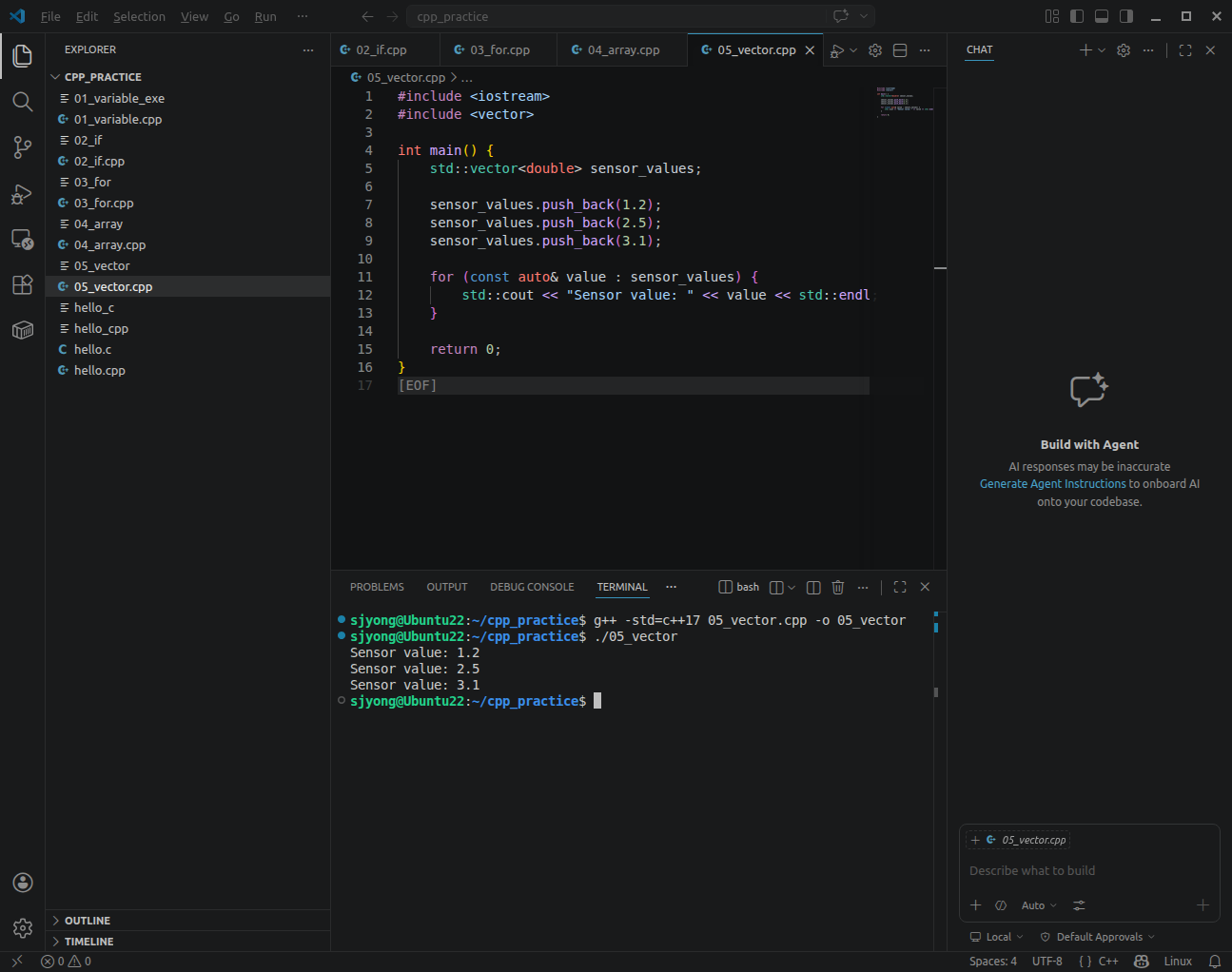Open Copilot status icon in status bar
Viewport: 1232px width, 972px height.
pyautogui.click(x=1142, y=962)
